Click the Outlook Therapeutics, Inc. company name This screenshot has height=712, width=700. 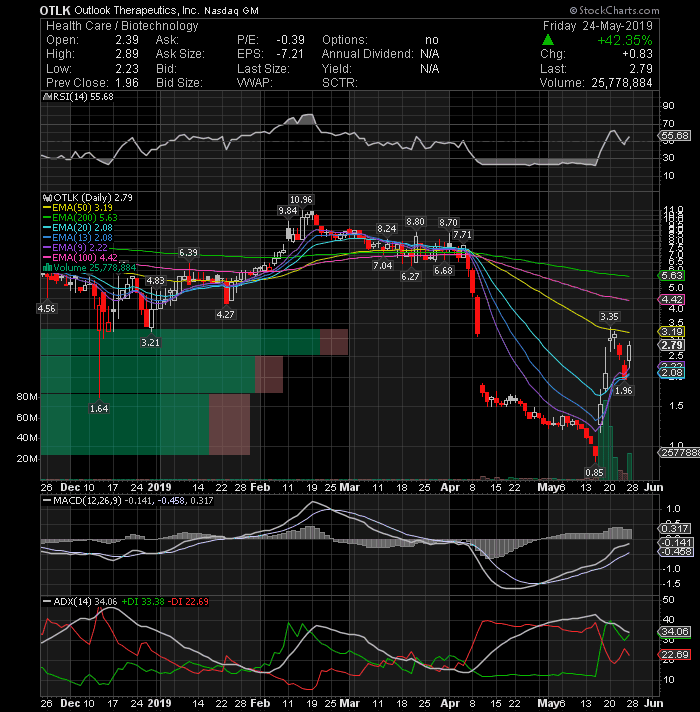pyautogui.click(x=136, y=11)
